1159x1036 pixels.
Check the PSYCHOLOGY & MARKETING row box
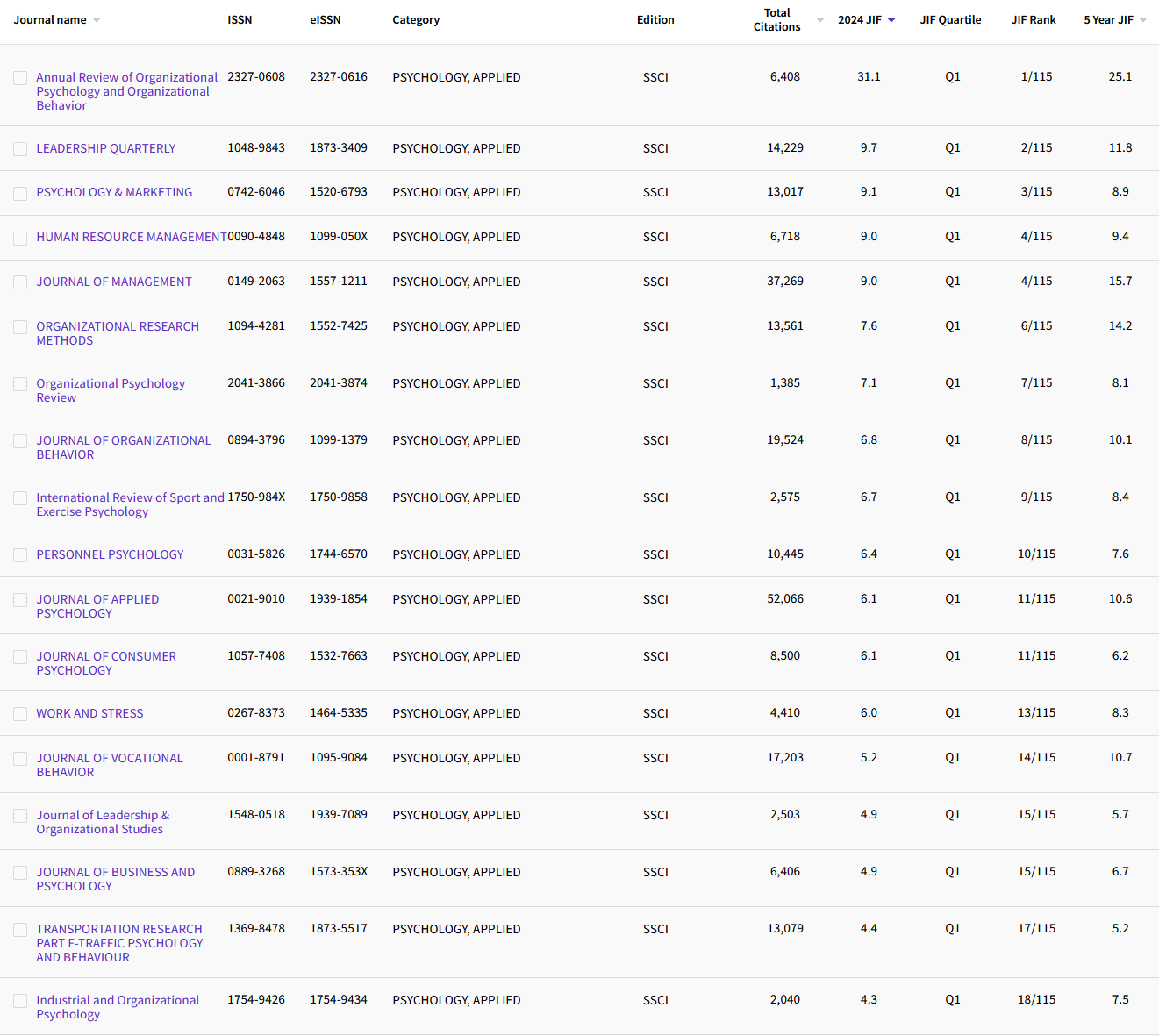coord(20,193)
